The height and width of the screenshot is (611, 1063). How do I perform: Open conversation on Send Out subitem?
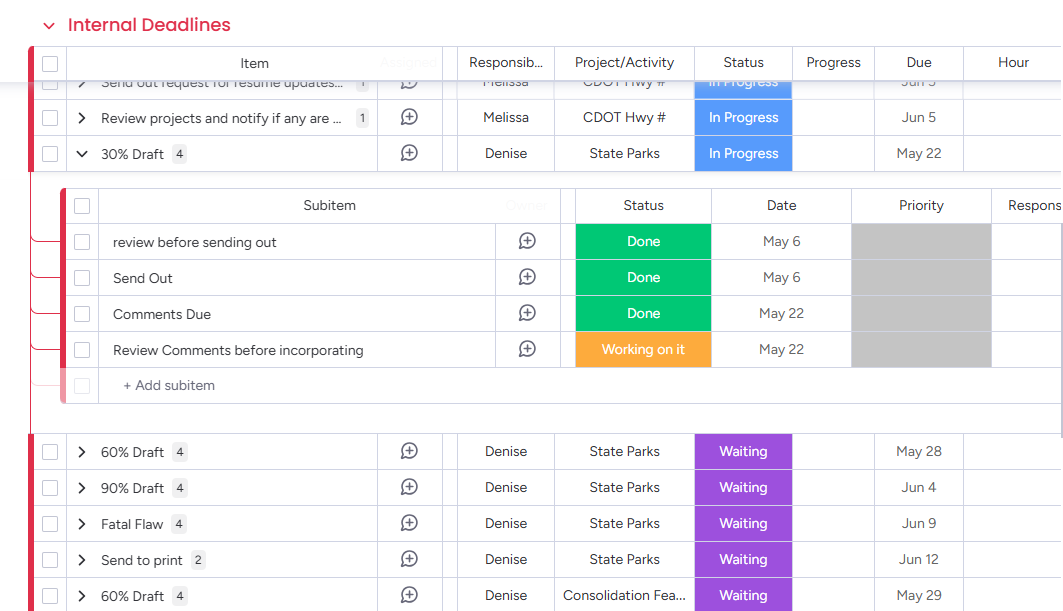527,277
